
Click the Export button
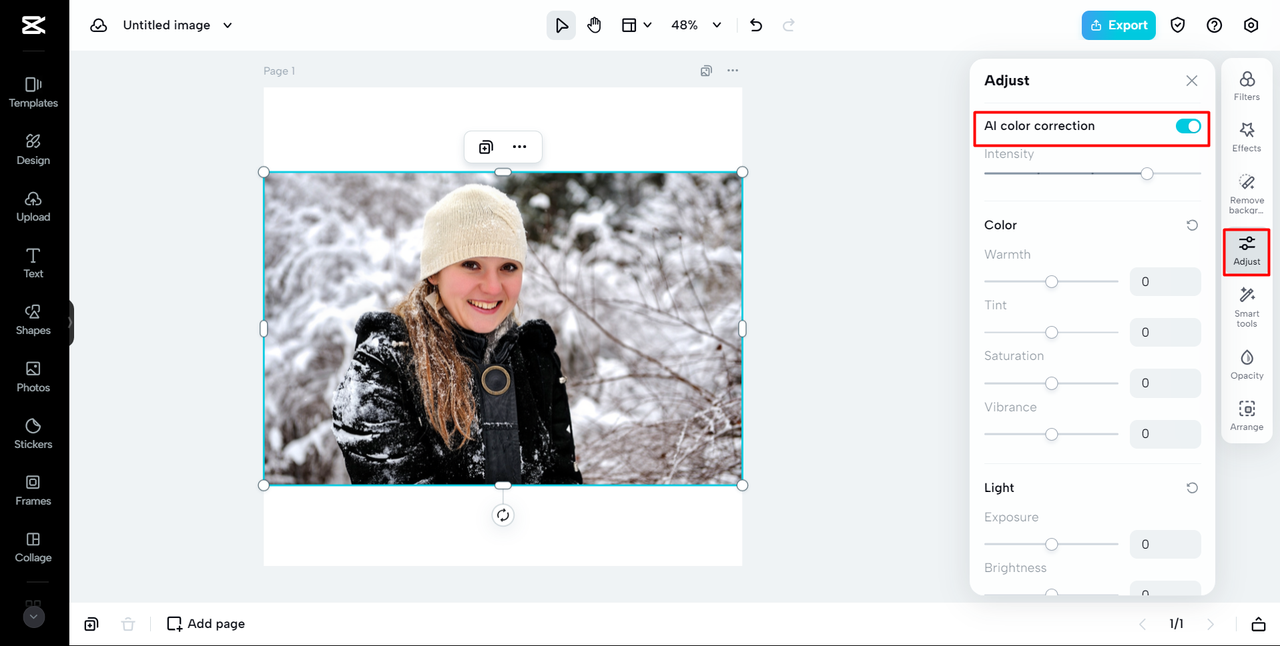(1118, 25)
